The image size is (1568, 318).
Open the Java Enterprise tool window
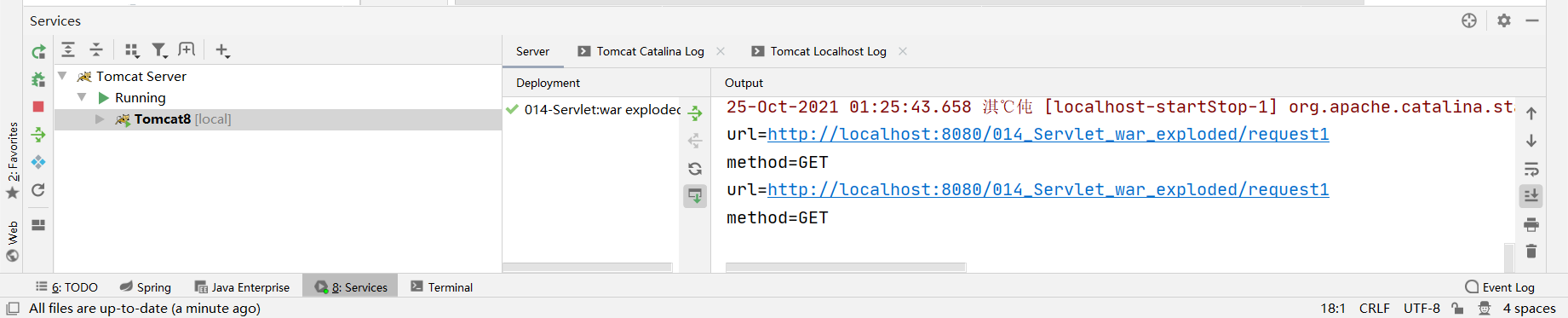tap(242, 287)
